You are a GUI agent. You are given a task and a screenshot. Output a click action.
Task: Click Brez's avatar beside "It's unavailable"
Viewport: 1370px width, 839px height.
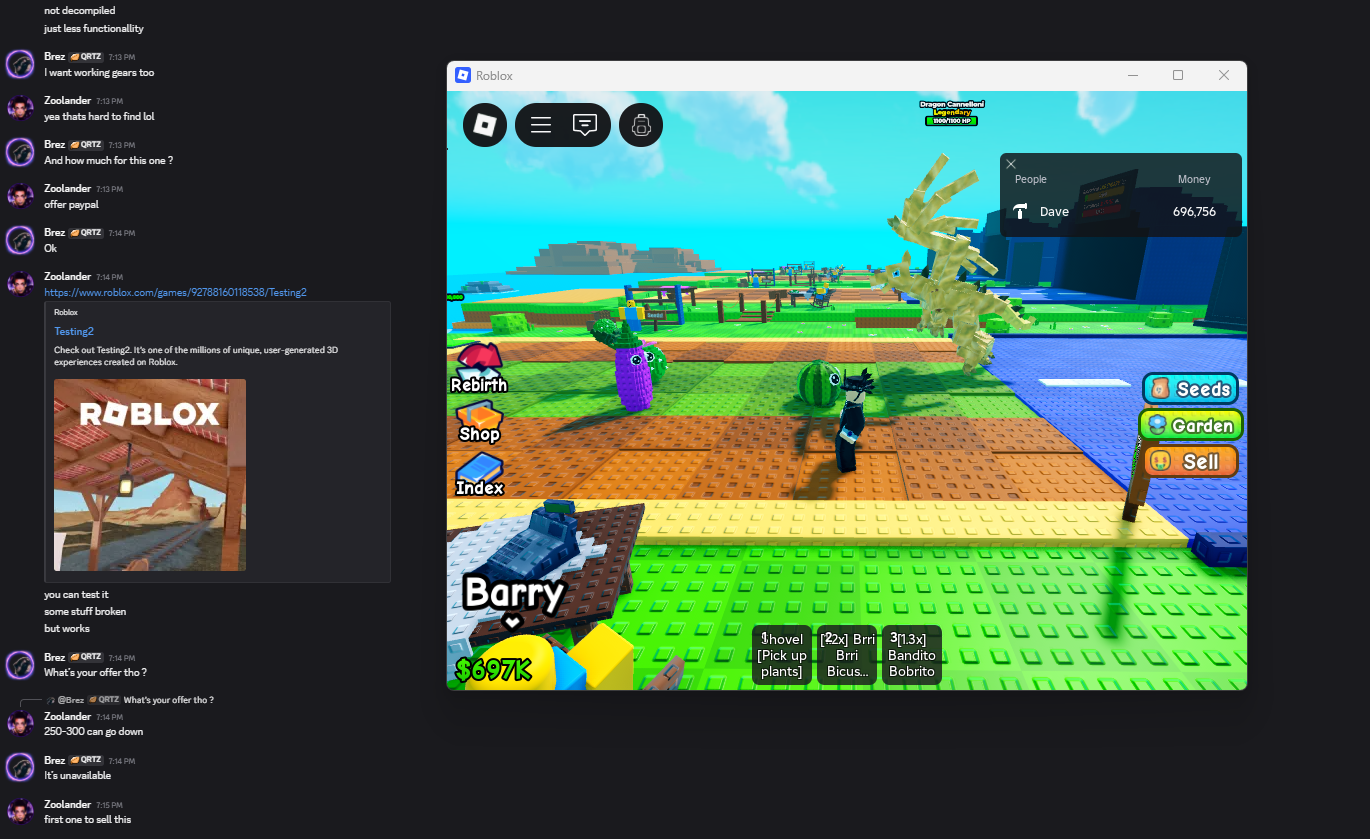tap(21, 767)
